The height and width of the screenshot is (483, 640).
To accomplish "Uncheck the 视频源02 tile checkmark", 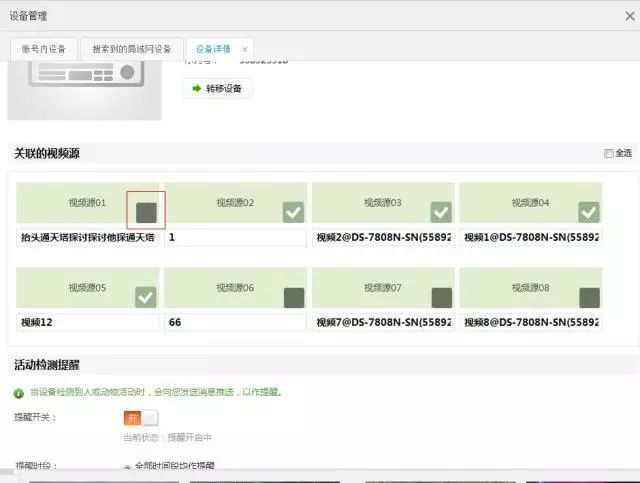I will click(293, 211).
